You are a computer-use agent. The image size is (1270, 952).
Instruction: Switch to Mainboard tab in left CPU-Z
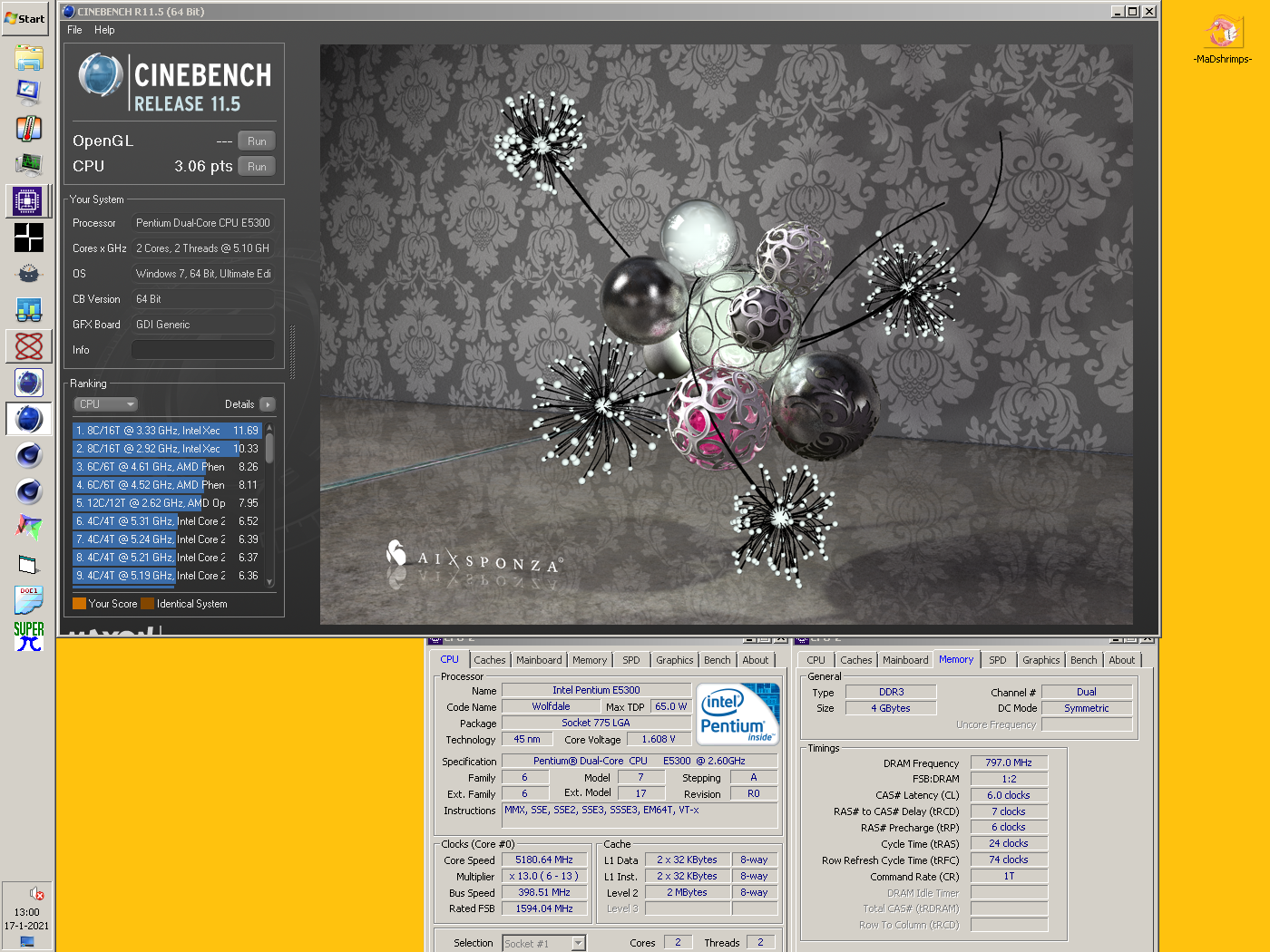coord(539,660)
